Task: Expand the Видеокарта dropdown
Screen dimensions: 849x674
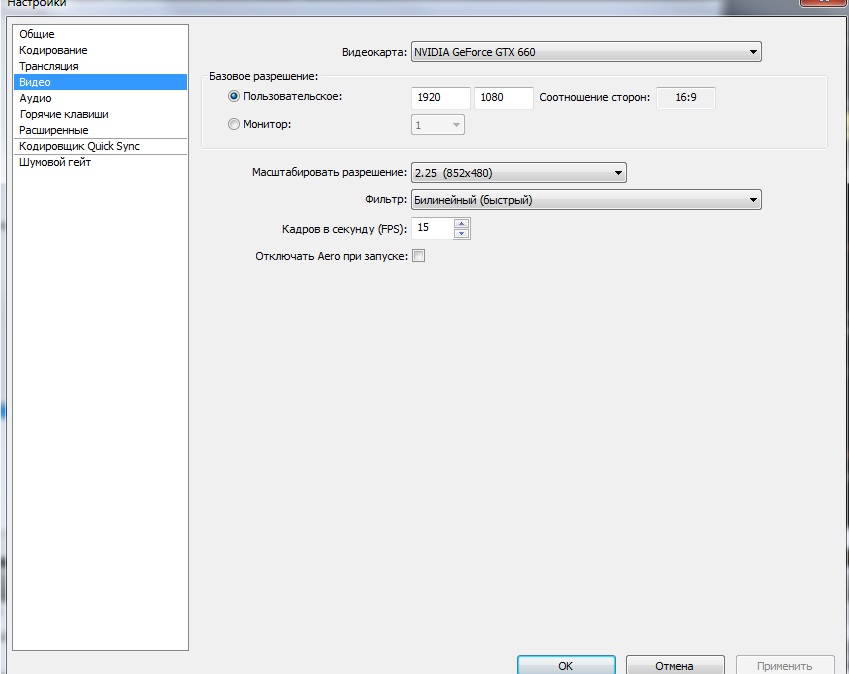Action: [586, 52]
